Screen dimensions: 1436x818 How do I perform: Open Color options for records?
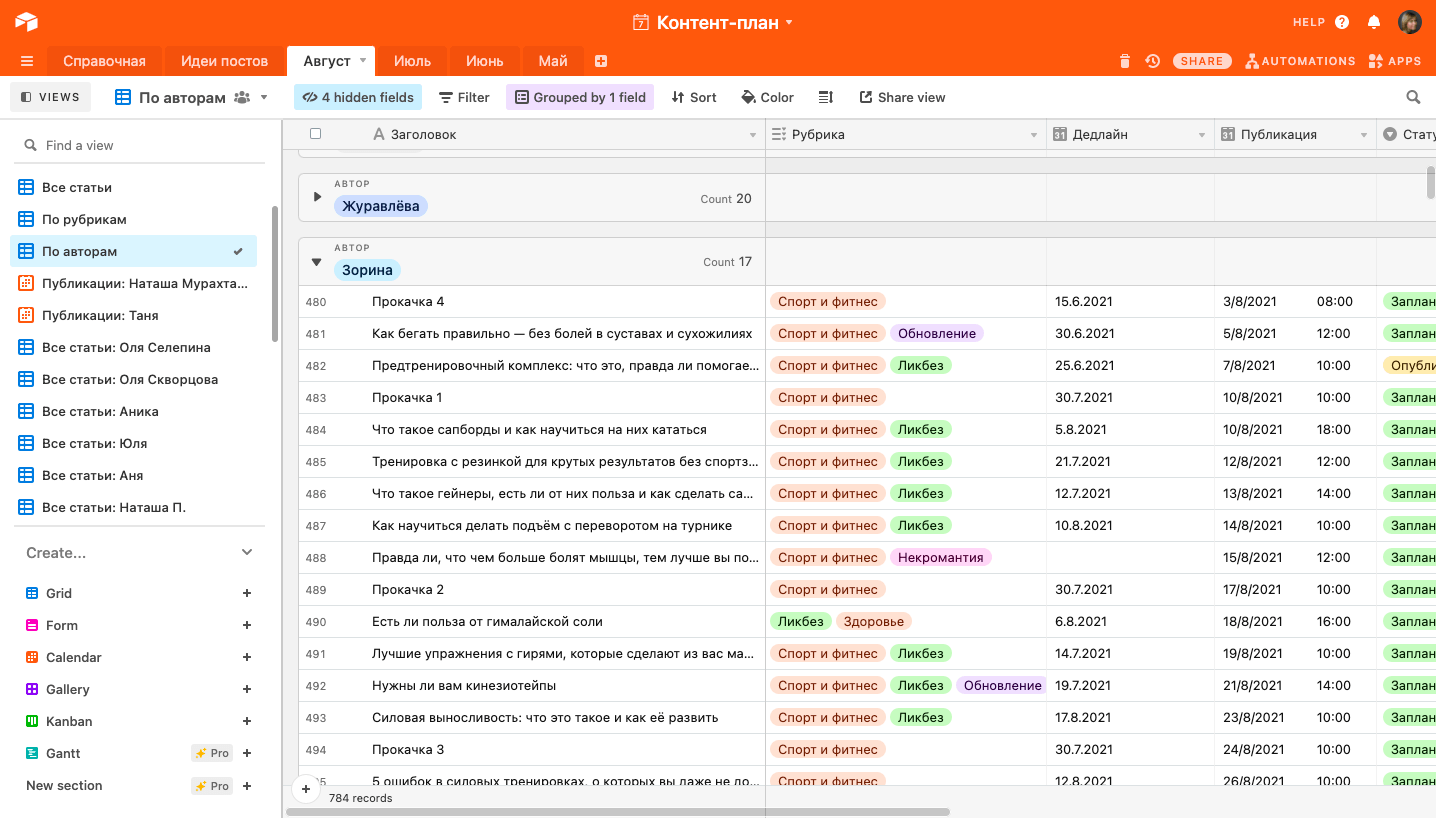coord(767,97)
